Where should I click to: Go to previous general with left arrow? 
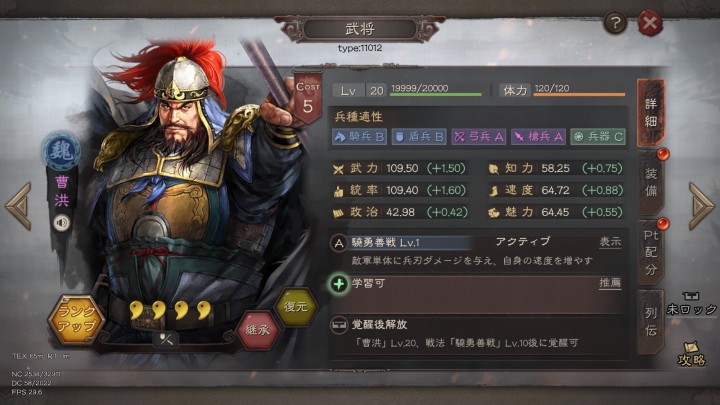(x=18, y=206)
